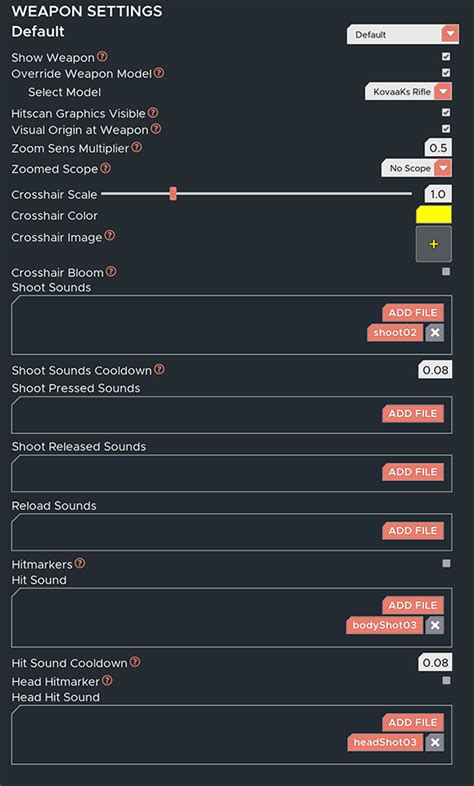Click help icon next to Show Weapon
The image size is (474, 786).
point(102,57)
